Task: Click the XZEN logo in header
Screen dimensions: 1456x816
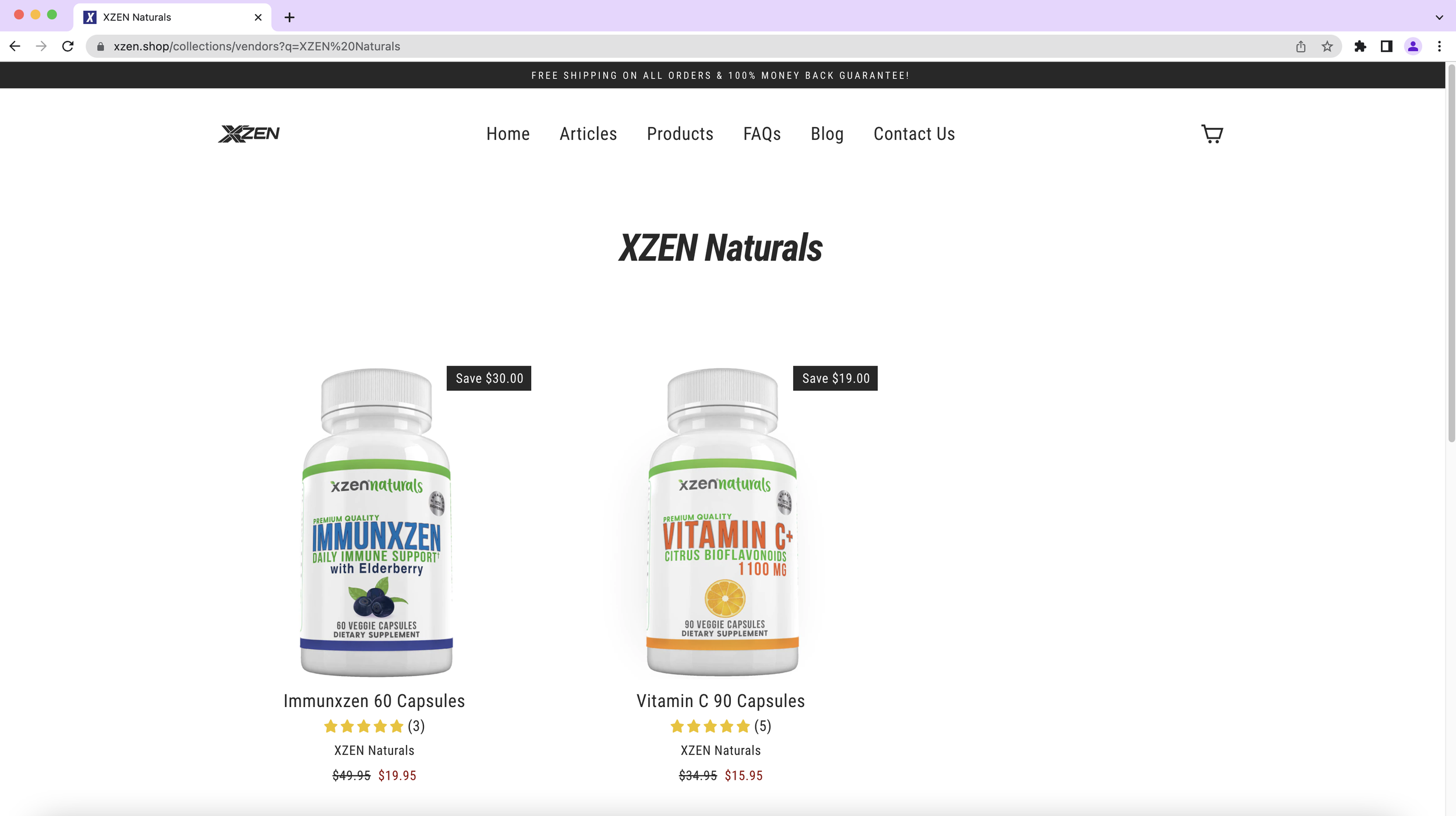Action: [249, 134]
